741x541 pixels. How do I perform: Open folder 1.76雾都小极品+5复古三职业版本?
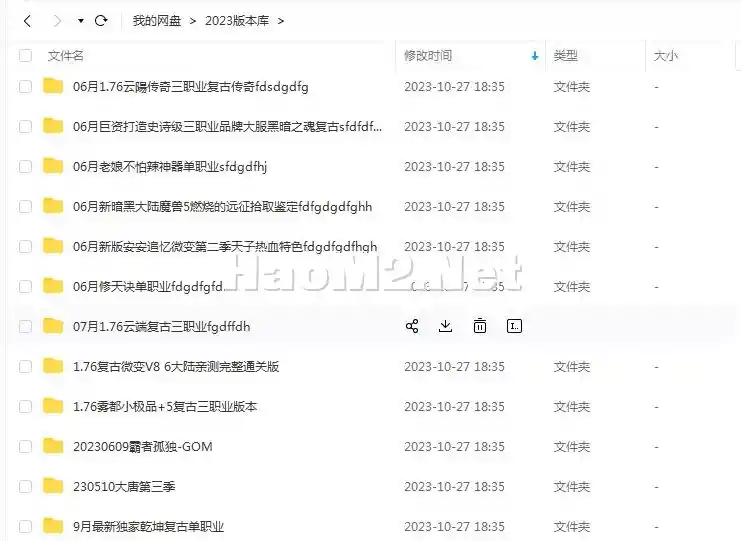point(165,407)
